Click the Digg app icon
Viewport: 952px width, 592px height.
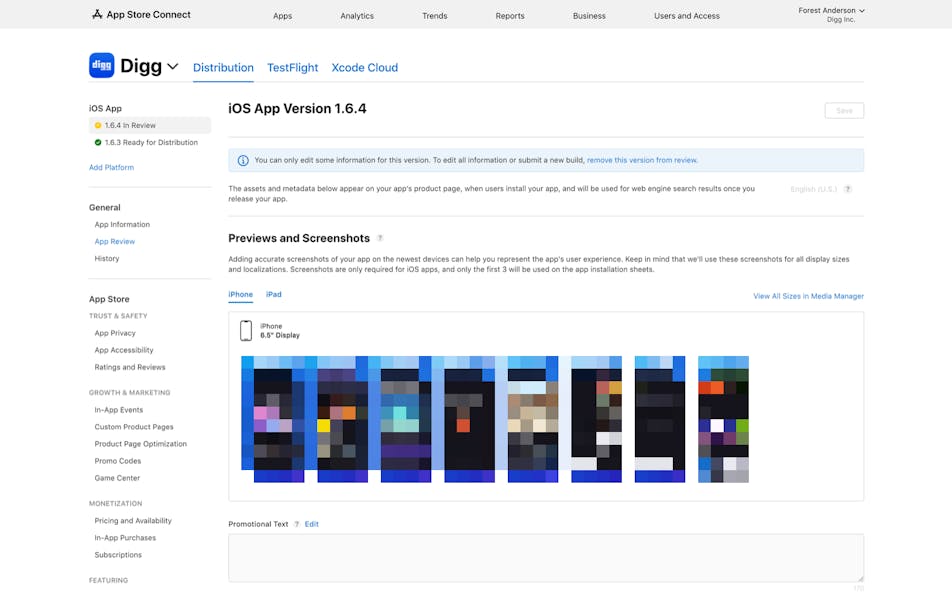(x=101, y=66)
